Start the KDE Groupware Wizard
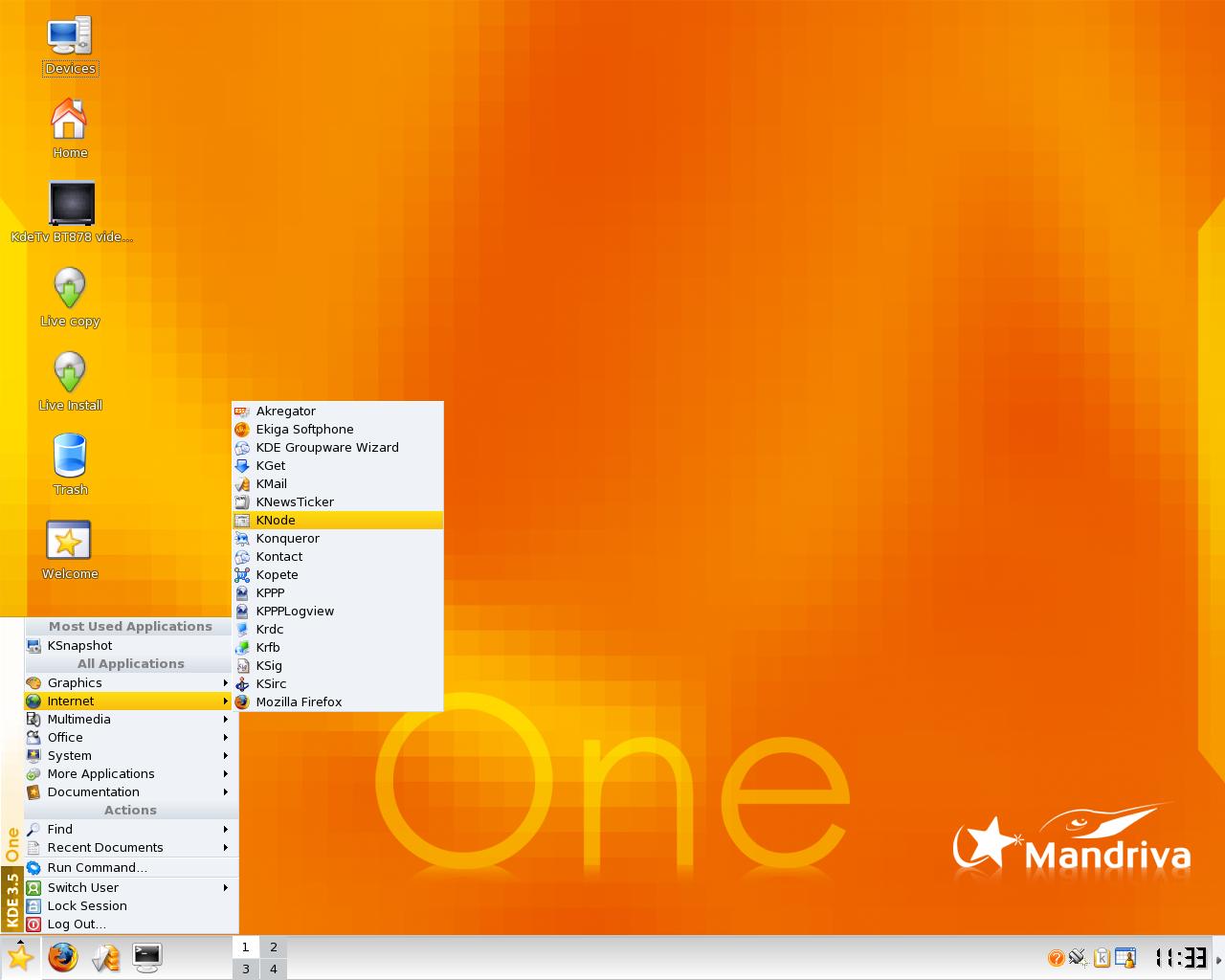 (x=338, y=447)
